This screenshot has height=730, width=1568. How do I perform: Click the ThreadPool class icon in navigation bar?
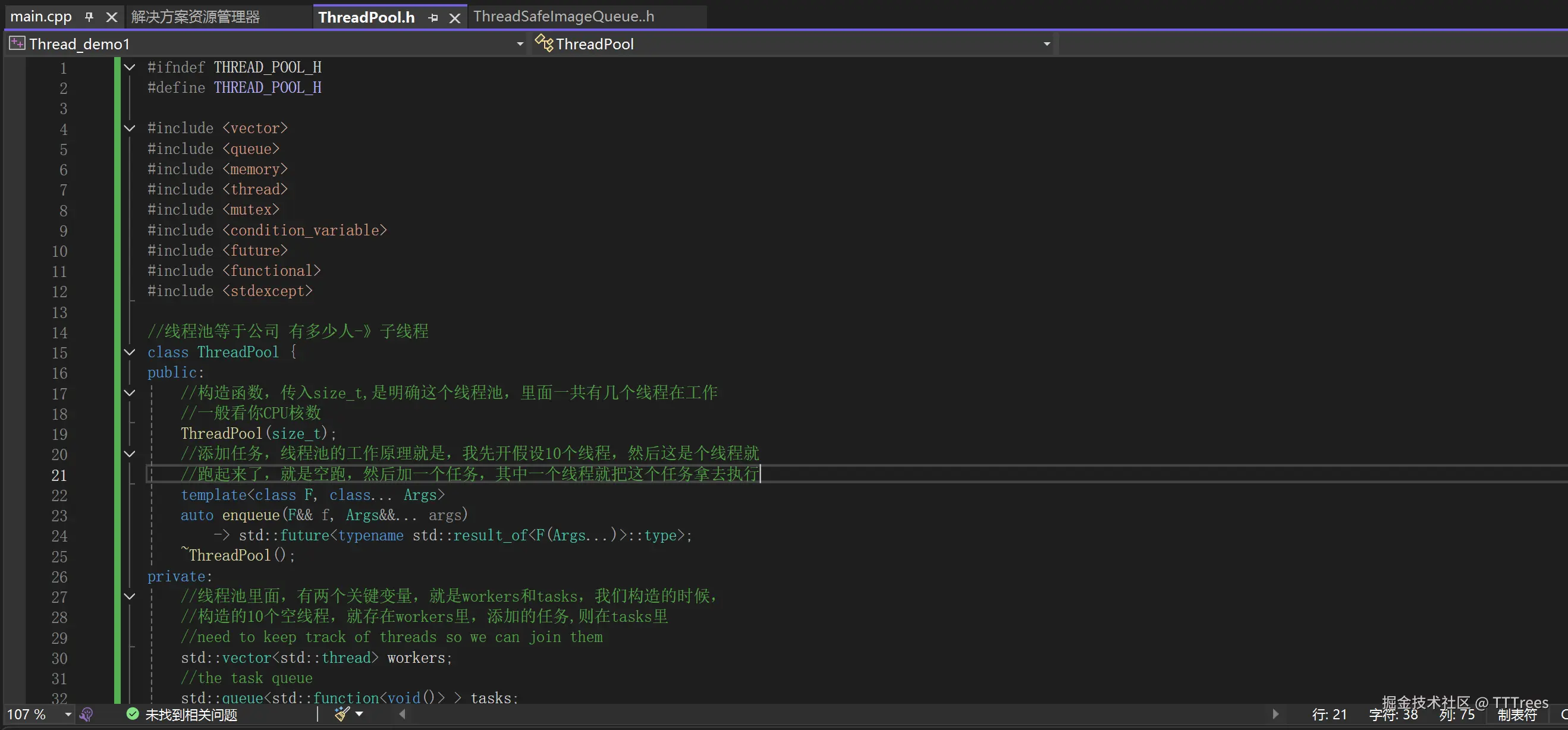[x=543, y=43]
